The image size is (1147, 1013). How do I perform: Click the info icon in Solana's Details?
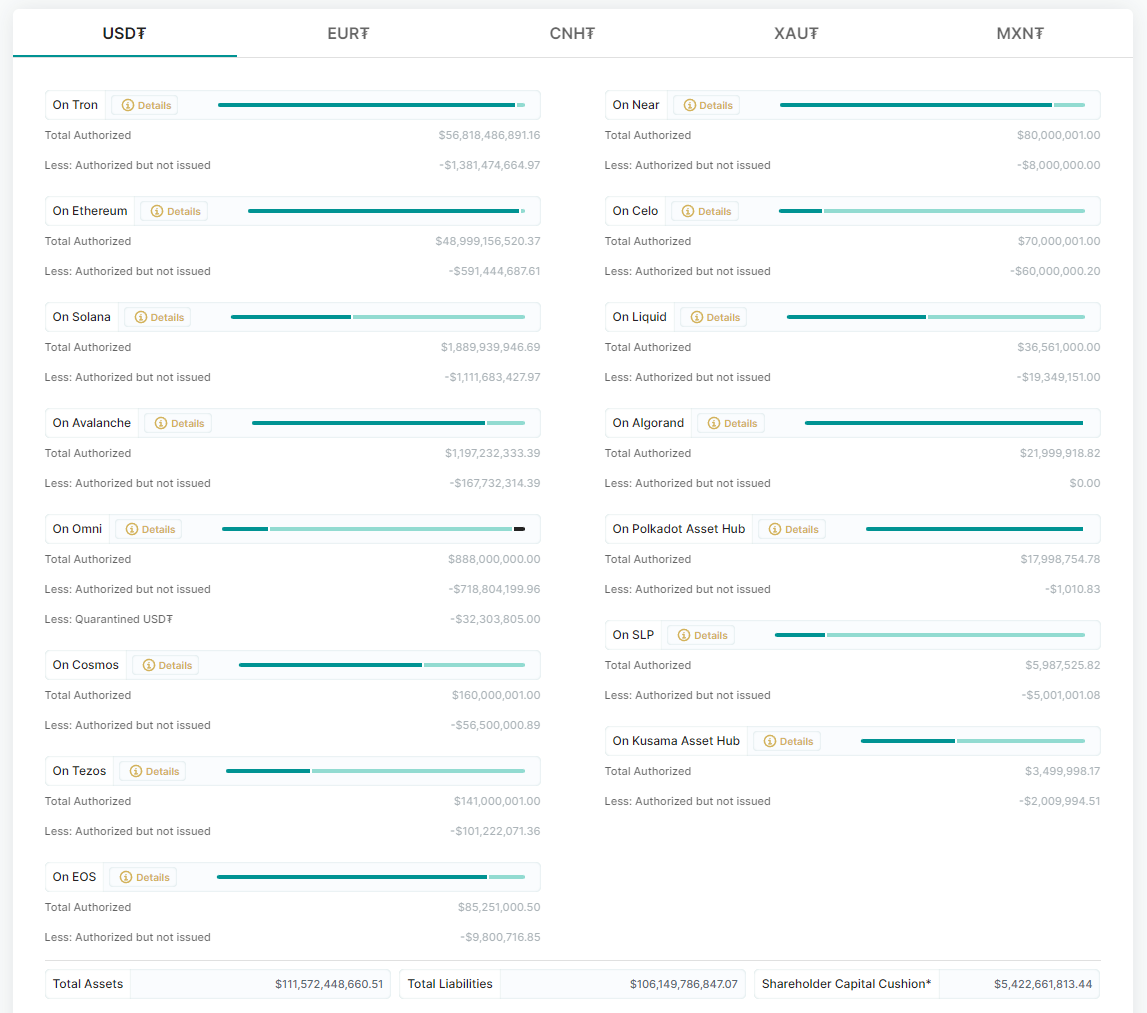click(x=141, y=318)
